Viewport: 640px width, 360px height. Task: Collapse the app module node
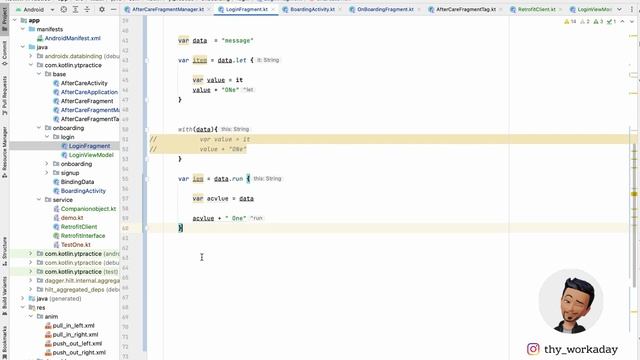[15, 20]
